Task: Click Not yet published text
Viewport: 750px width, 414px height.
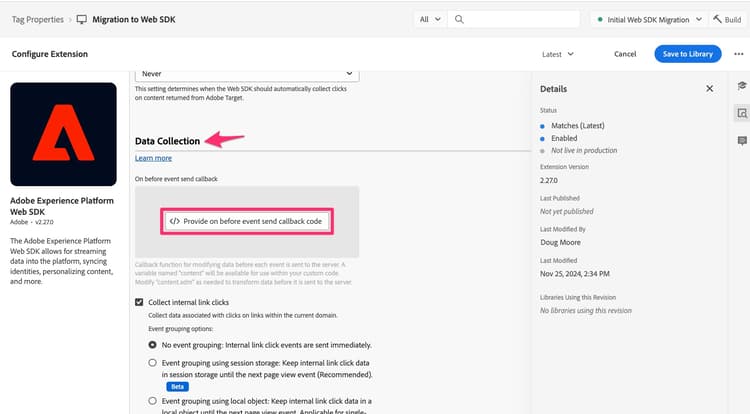Action: point(566,211)
